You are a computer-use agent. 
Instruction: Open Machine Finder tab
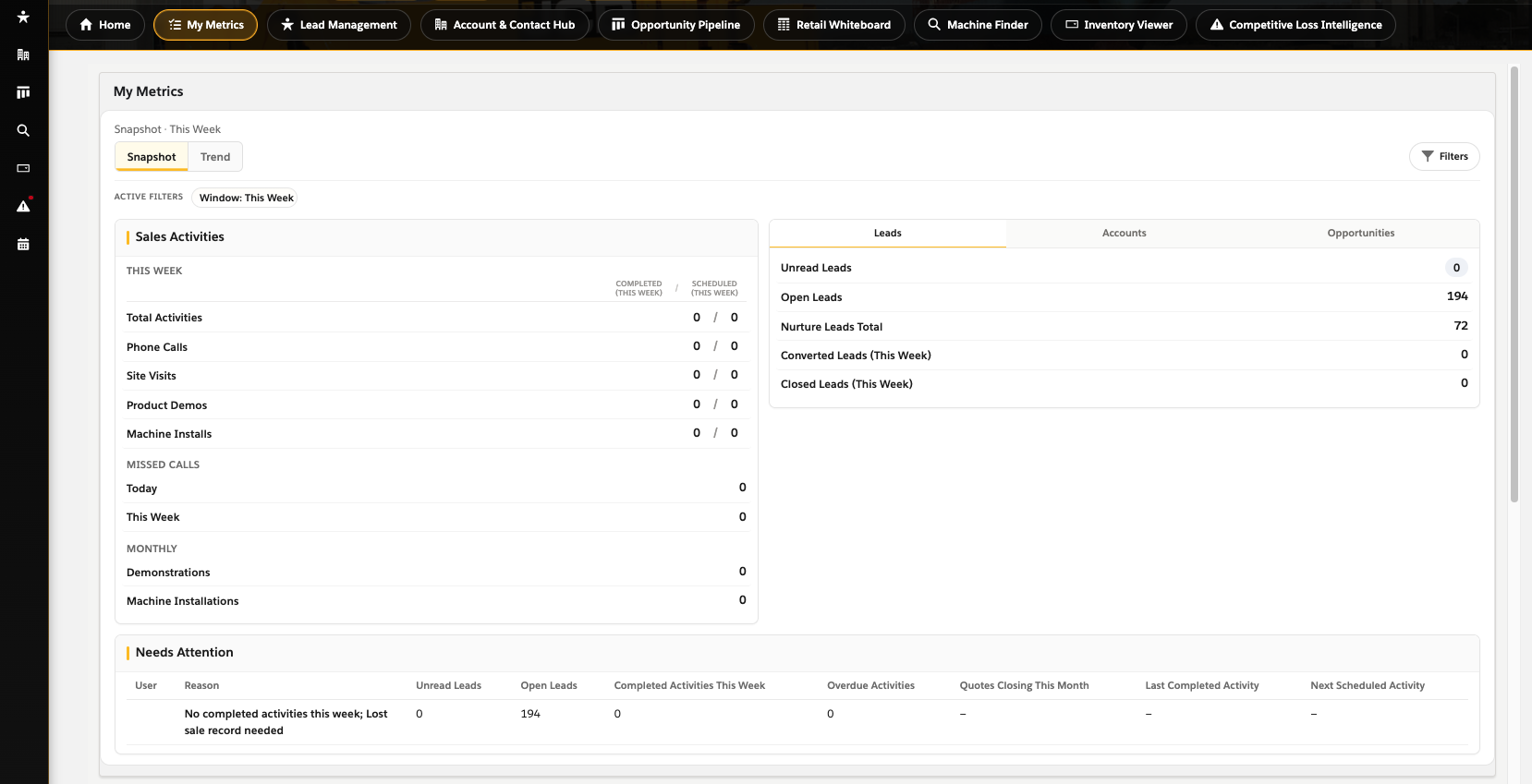978,25
